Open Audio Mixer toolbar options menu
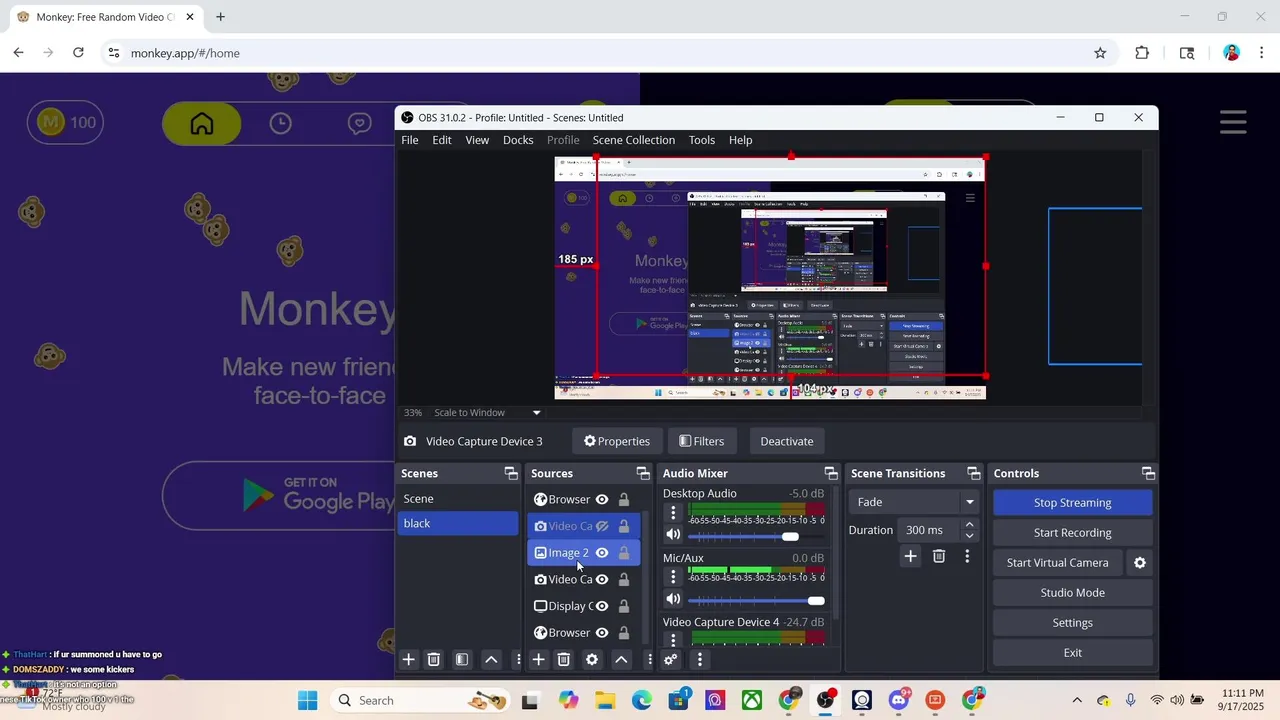 point(700,659)
